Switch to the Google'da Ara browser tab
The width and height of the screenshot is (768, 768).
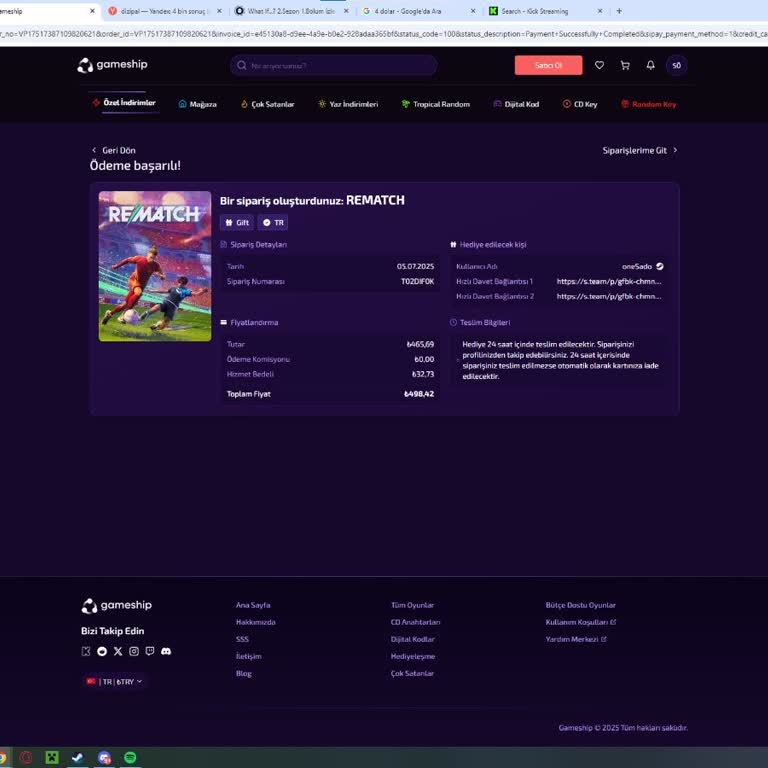tap(410, 11)
